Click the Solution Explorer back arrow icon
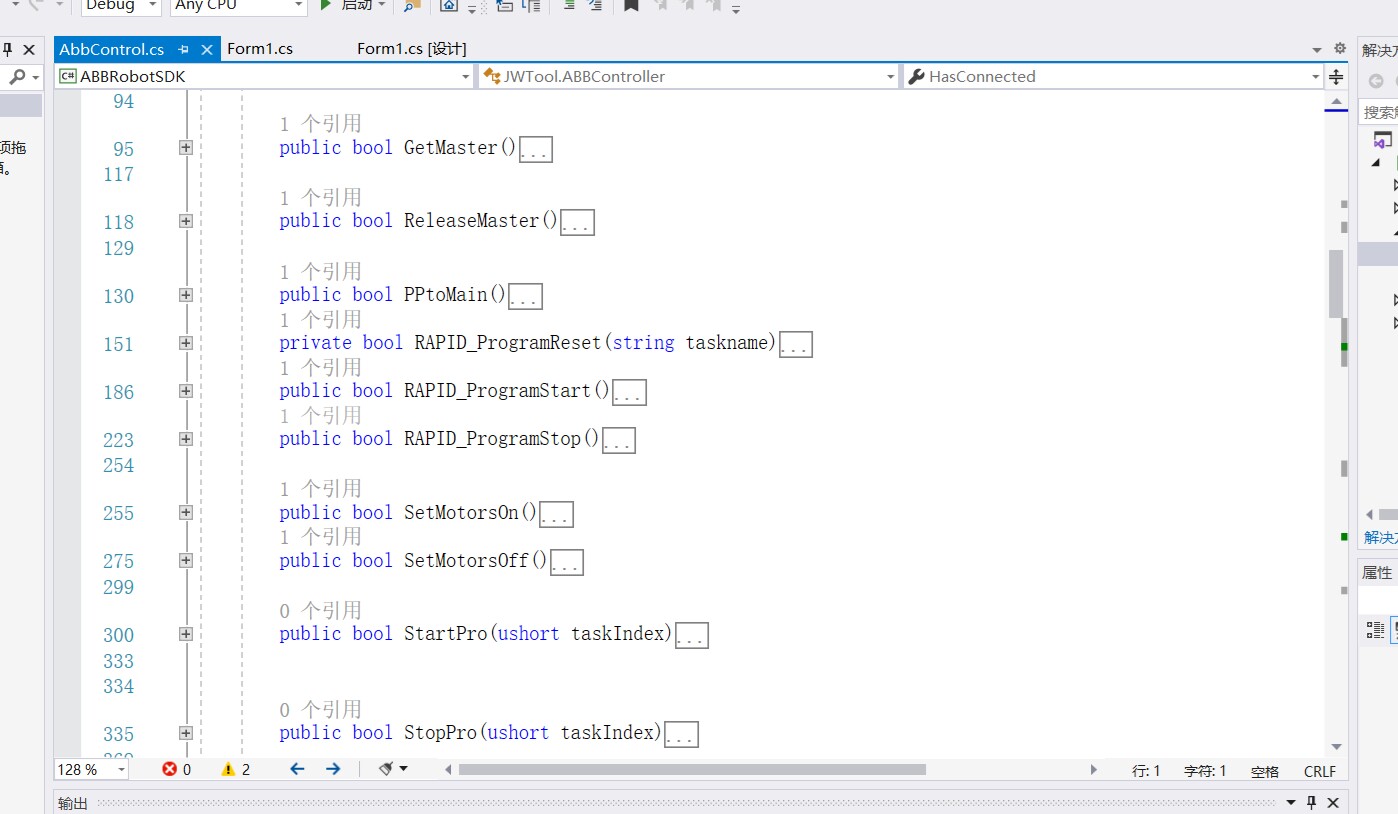This screenshot has width=1398, height=814. point(1376,81)
